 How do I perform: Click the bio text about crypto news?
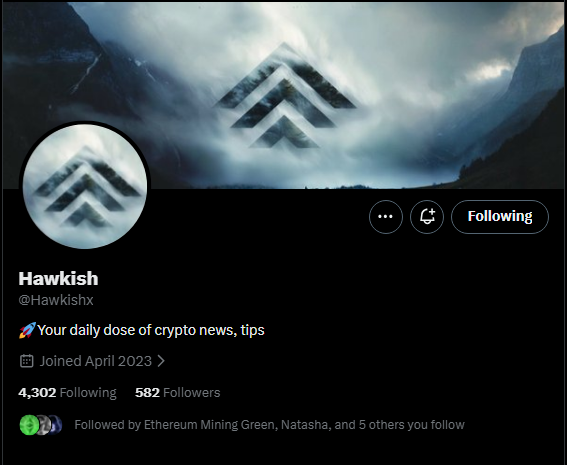(151, 330)
